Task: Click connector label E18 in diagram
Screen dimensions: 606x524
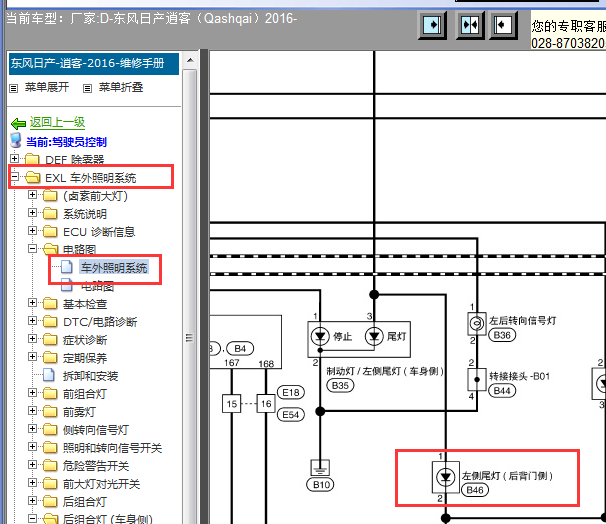Action: pyautogui.click(x=291, y=393)
